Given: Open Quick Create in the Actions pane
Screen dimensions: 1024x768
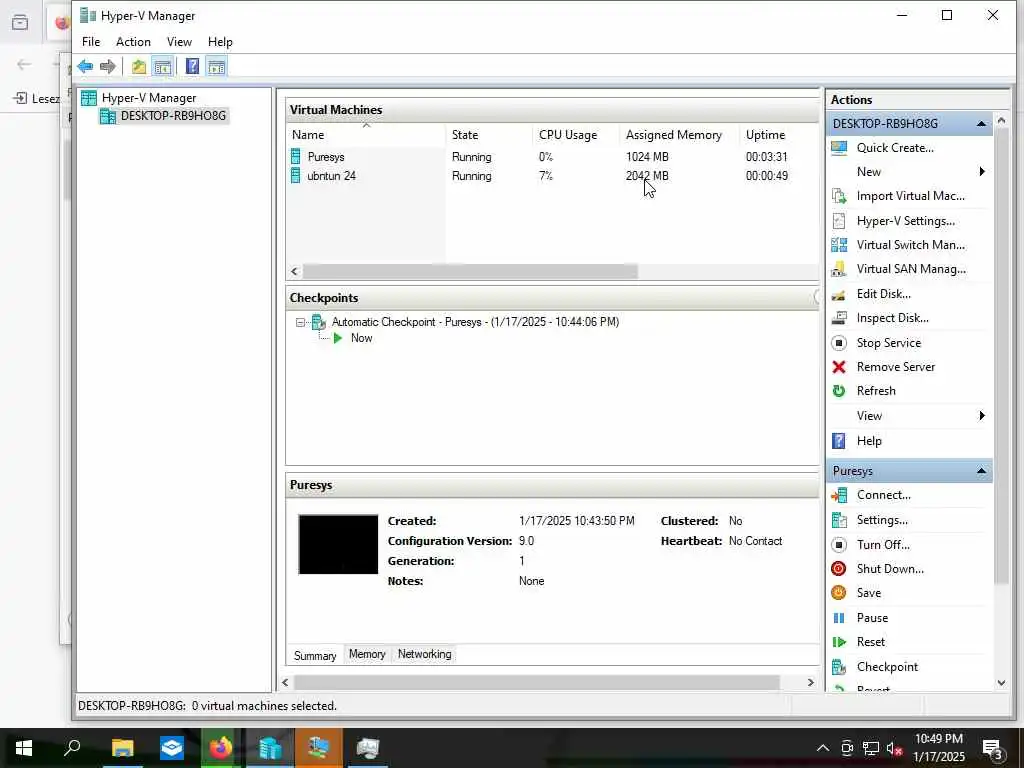Looking at the screenshot, I should (x=895, y=148).
